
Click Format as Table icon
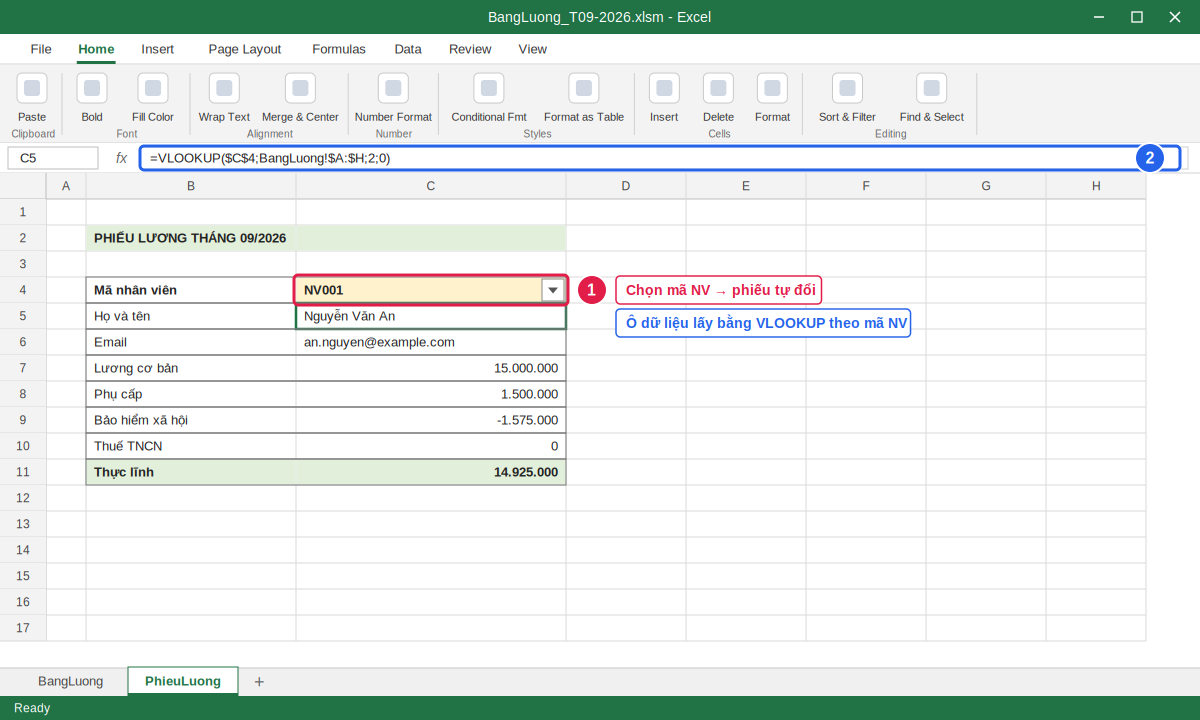584,88
